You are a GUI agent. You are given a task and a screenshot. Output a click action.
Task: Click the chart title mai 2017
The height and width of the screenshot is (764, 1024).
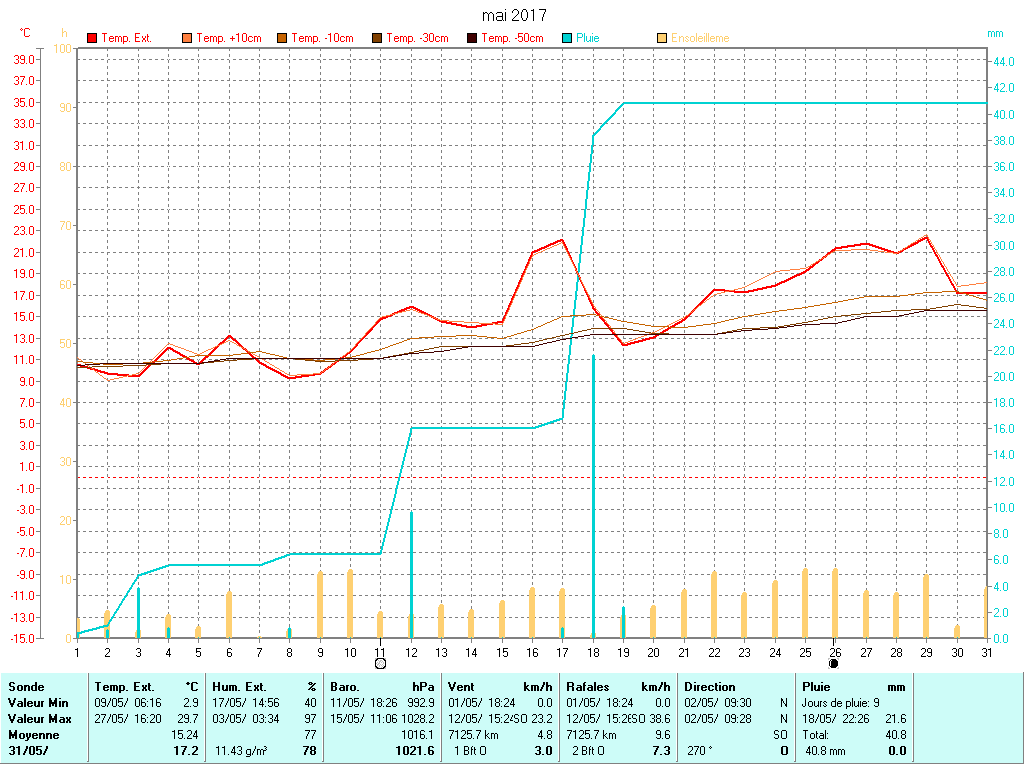click(514, 15)
